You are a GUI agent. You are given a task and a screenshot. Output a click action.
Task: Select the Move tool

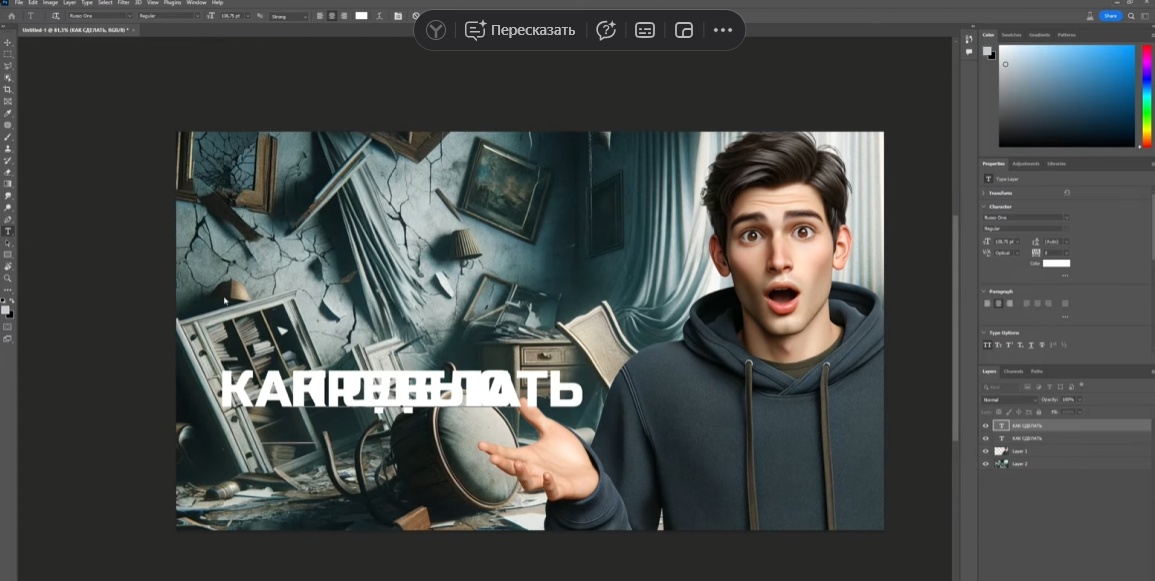point(7,42)
